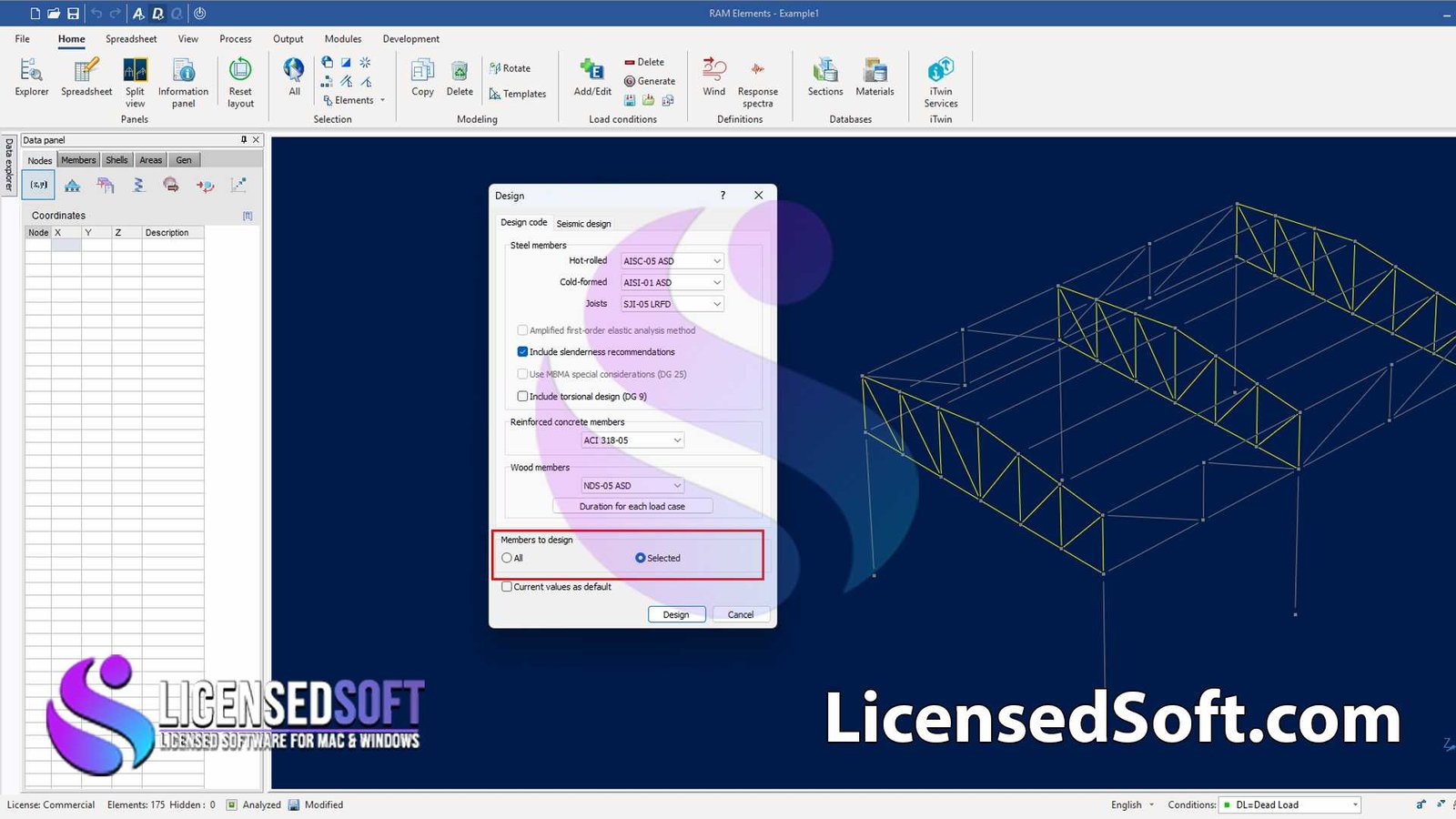Viewport: 1456px width, 819px height.
Task: Click the Description column header
Action: coord(173,233)
